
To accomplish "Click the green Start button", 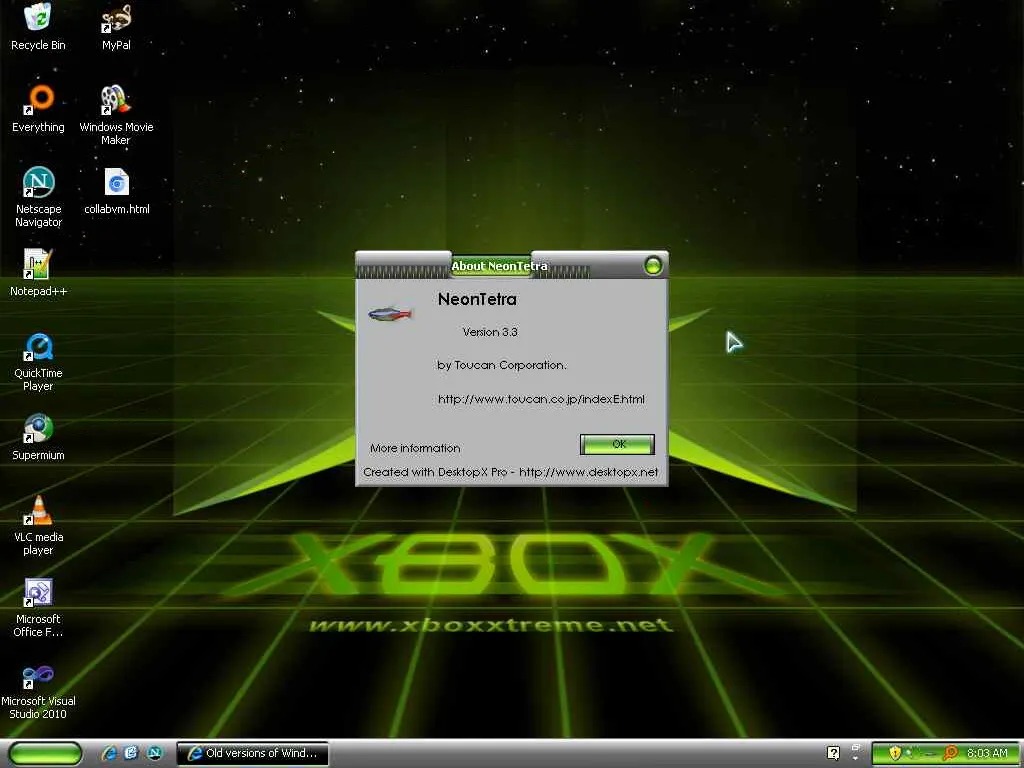I will pos(46,753).
